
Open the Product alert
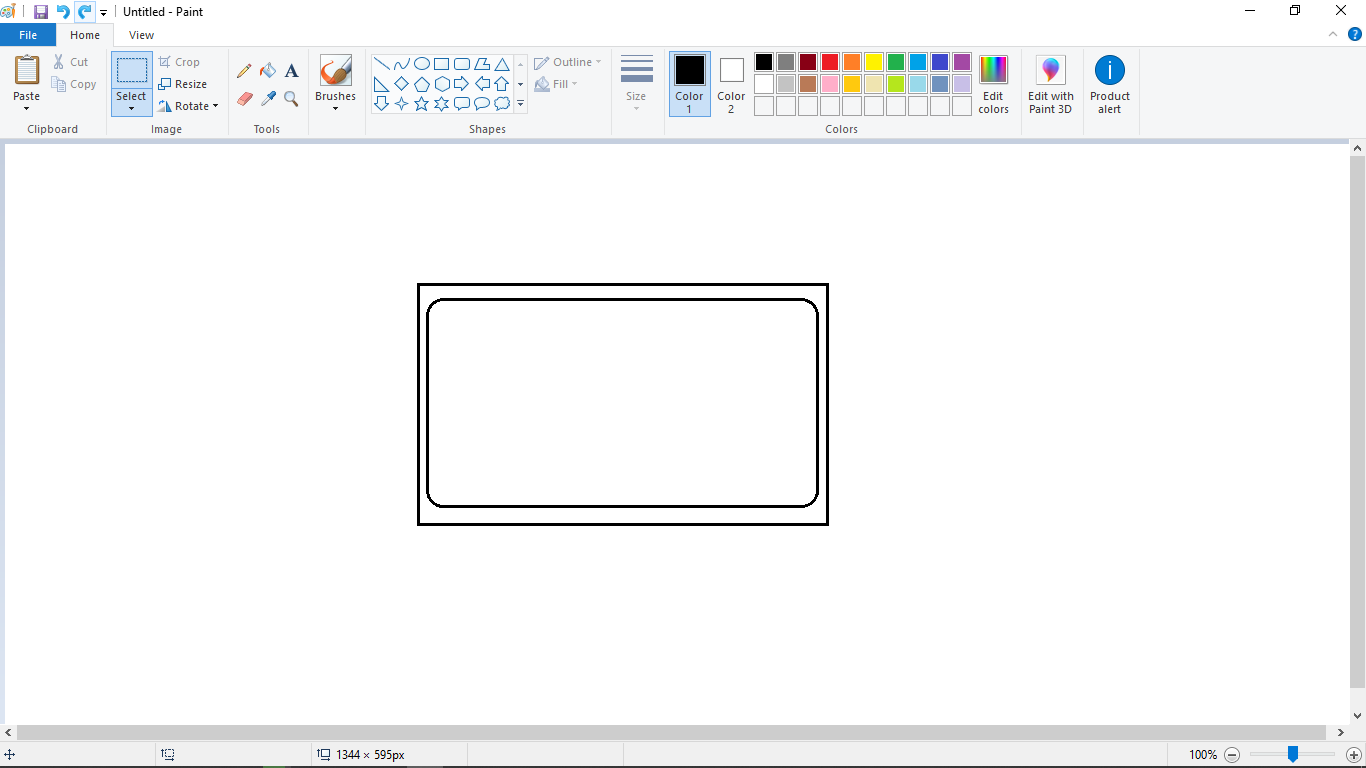tap(1110, 84)
